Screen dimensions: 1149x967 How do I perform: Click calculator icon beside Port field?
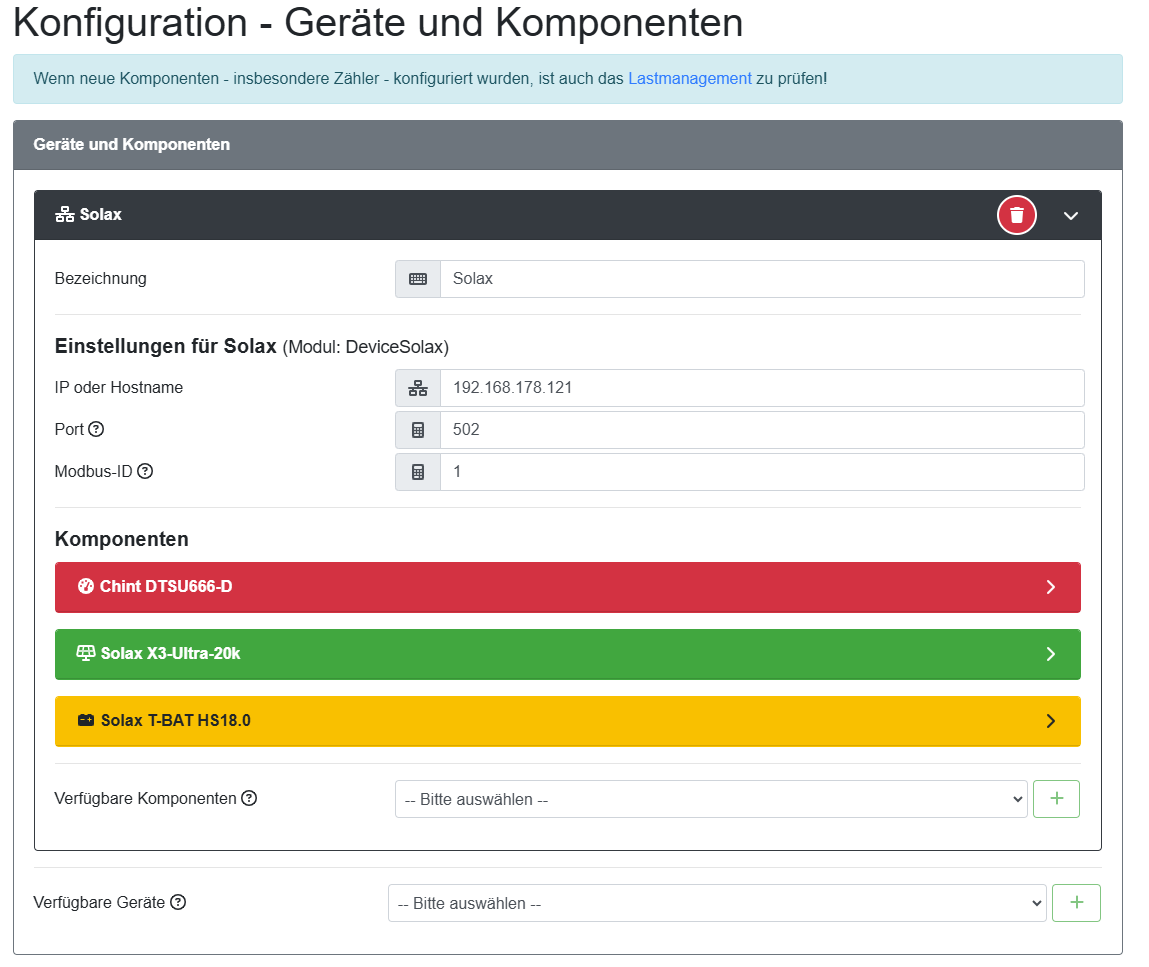pos(418,430)
